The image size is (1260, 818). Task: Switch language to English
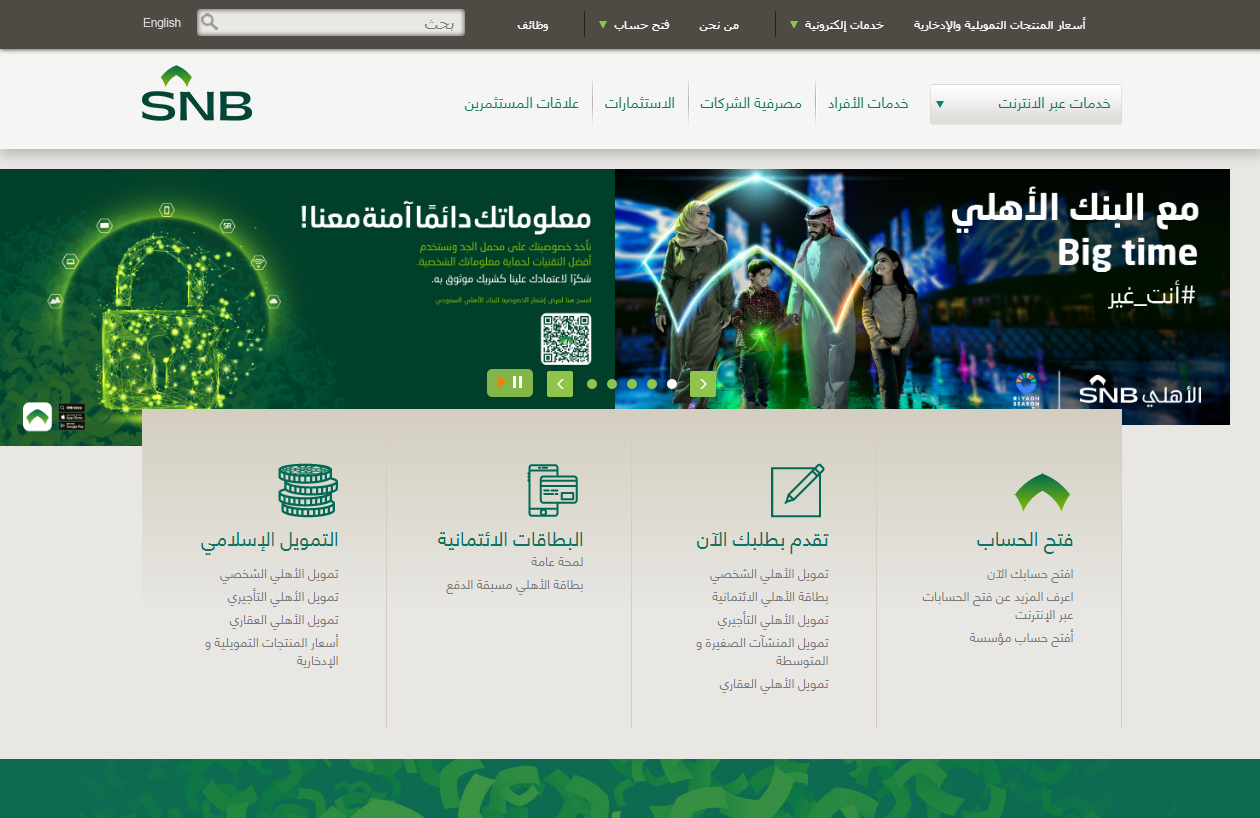click(162, 22)
